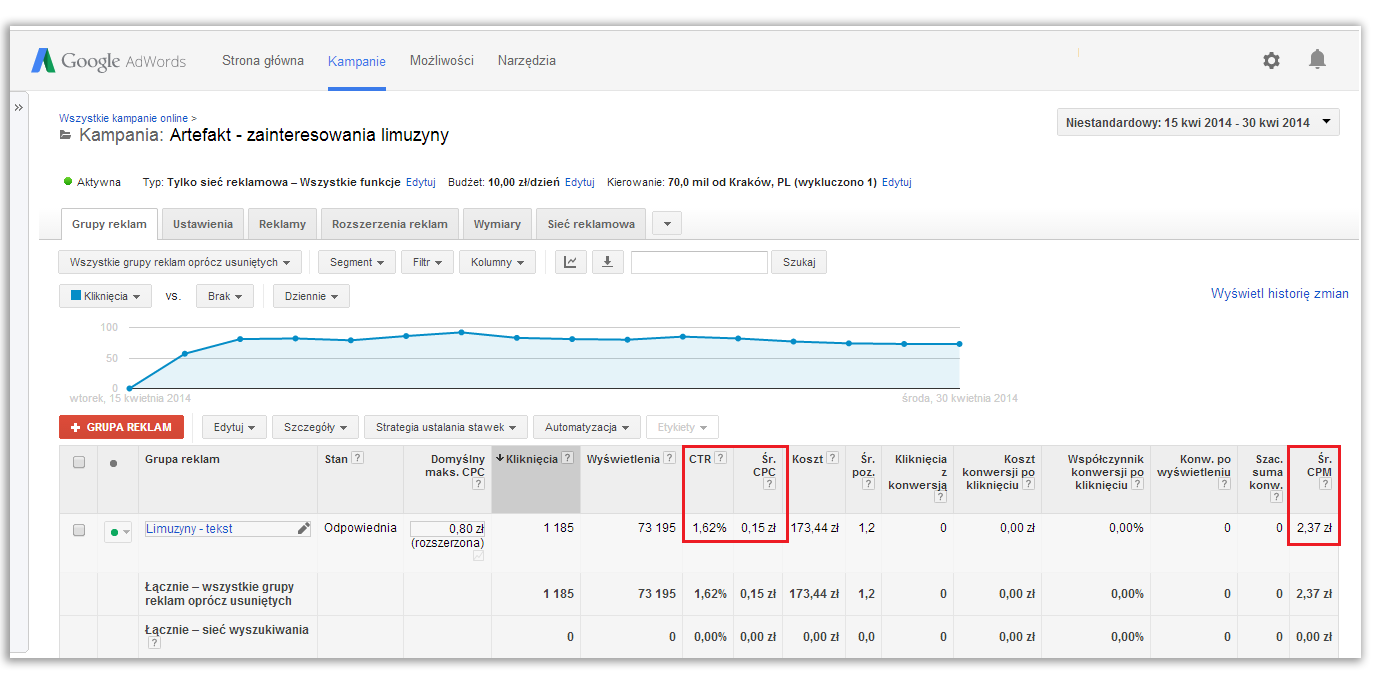Open the help icon under Szac. suma konw.

tap(1276, 497)
